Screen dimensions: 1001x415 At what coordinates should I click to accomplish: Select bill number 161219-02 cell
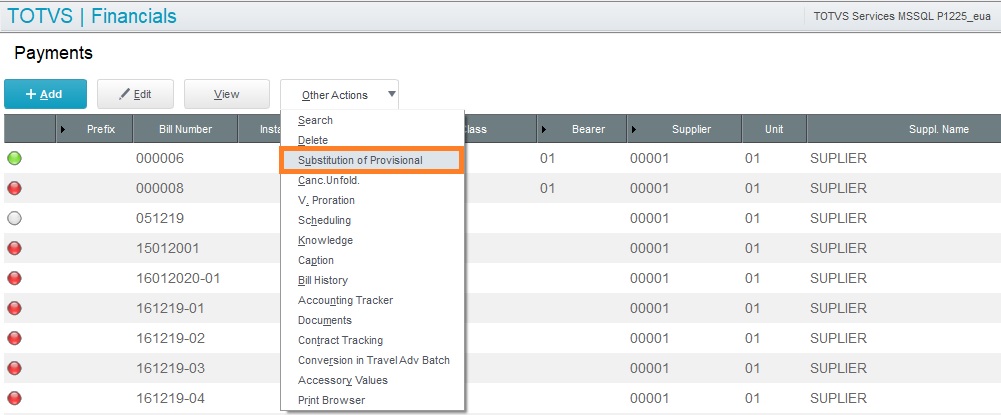(170, 338)
